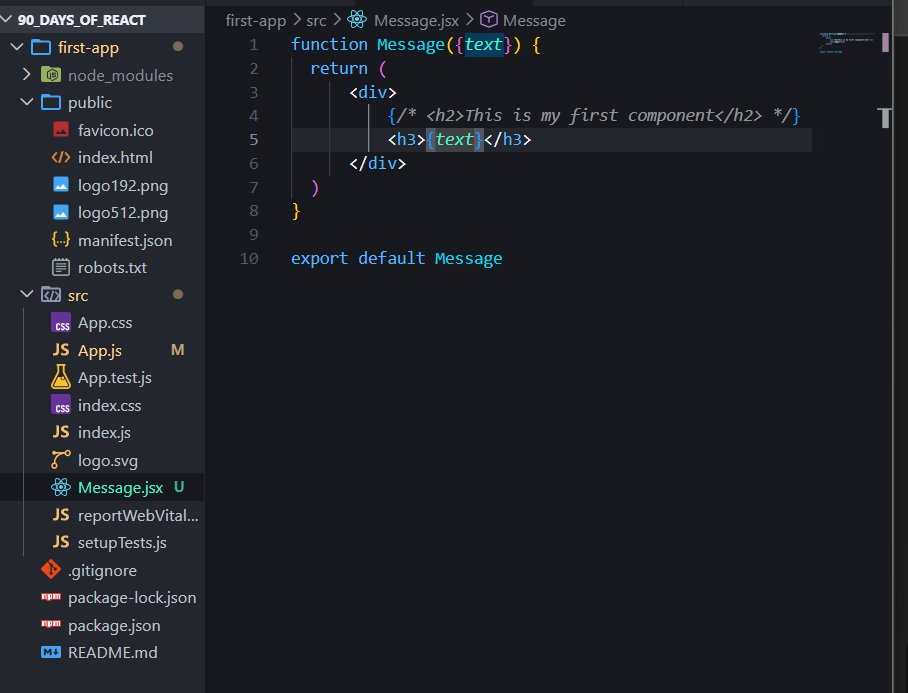Open App.js from the src folder
The height and width of the screenshot is (693, 908).
pos(100,350)
